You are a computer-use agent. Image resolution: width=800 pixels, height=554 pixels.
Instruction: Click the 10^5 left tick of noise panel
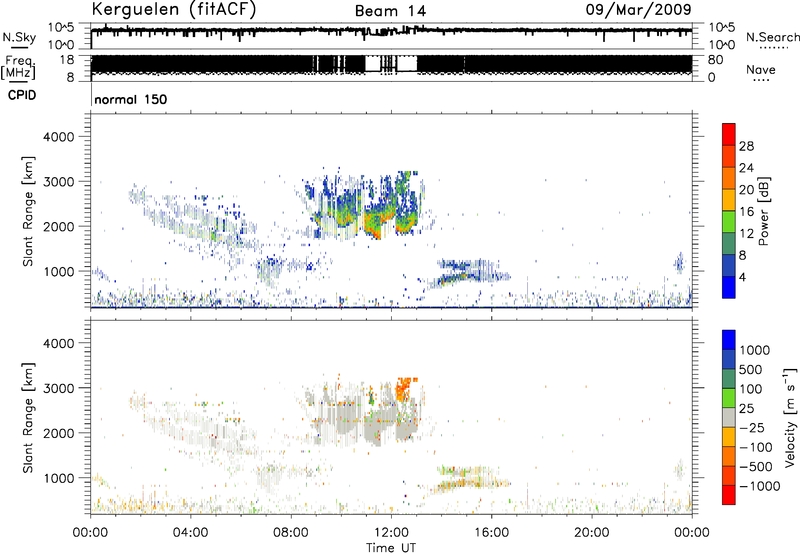click(61, 28)
